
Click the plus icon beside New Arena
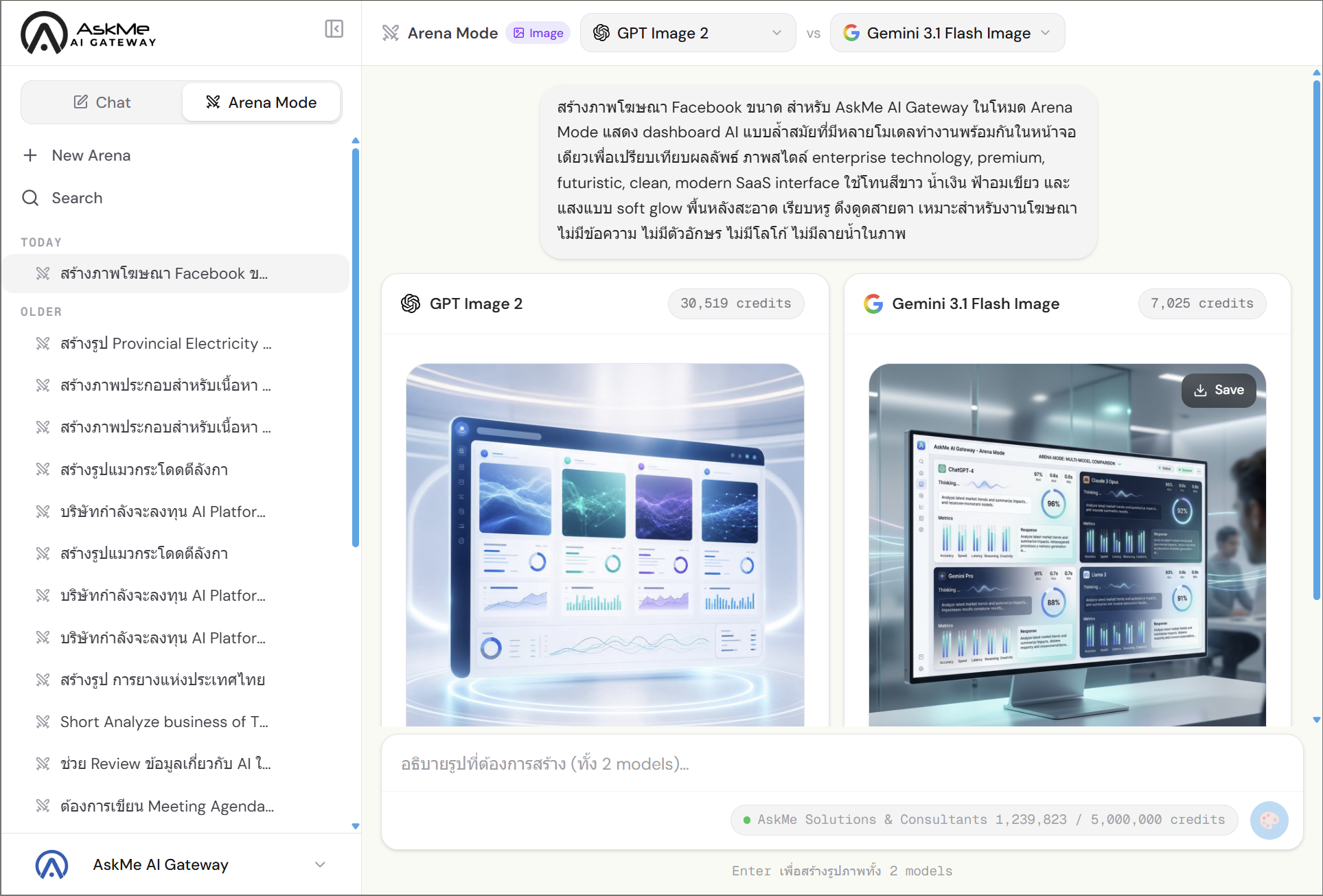coord(30,155)
